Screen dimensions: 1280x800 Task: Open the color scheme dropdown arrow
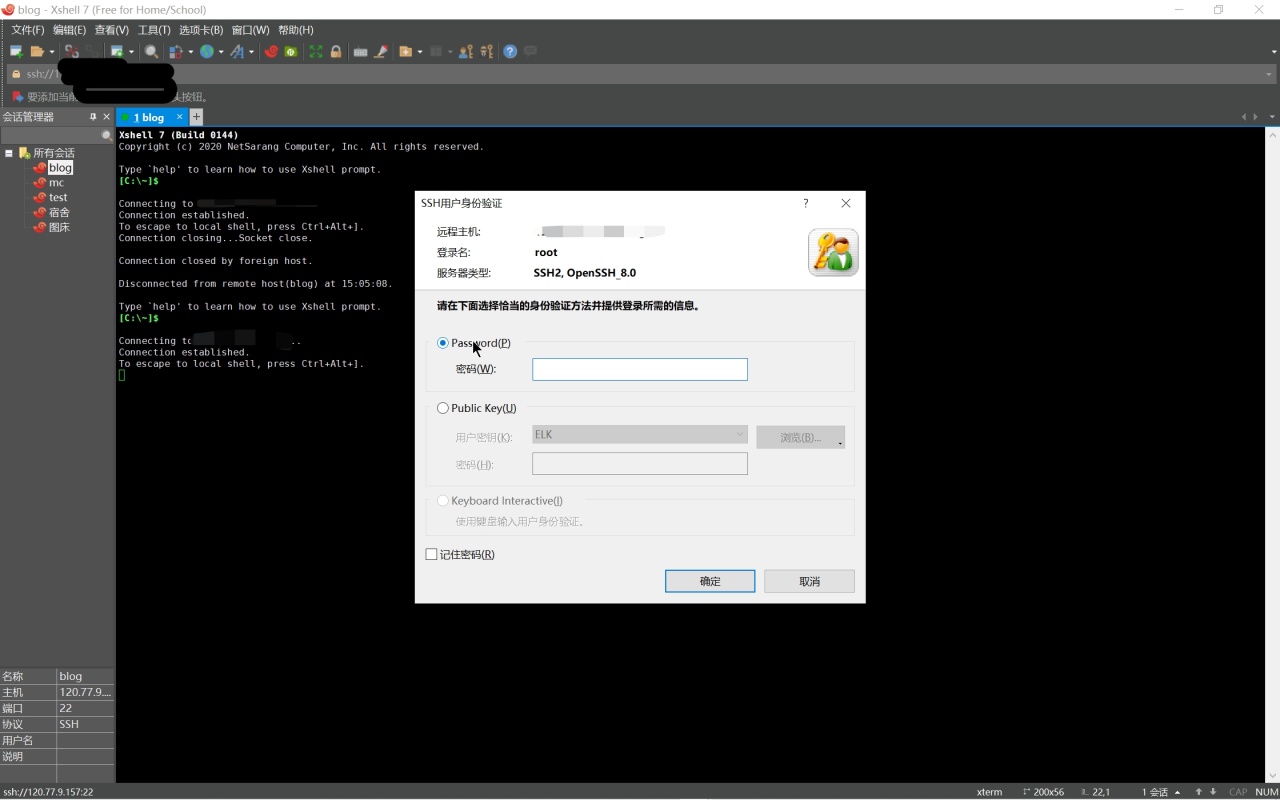pos(190,52)
